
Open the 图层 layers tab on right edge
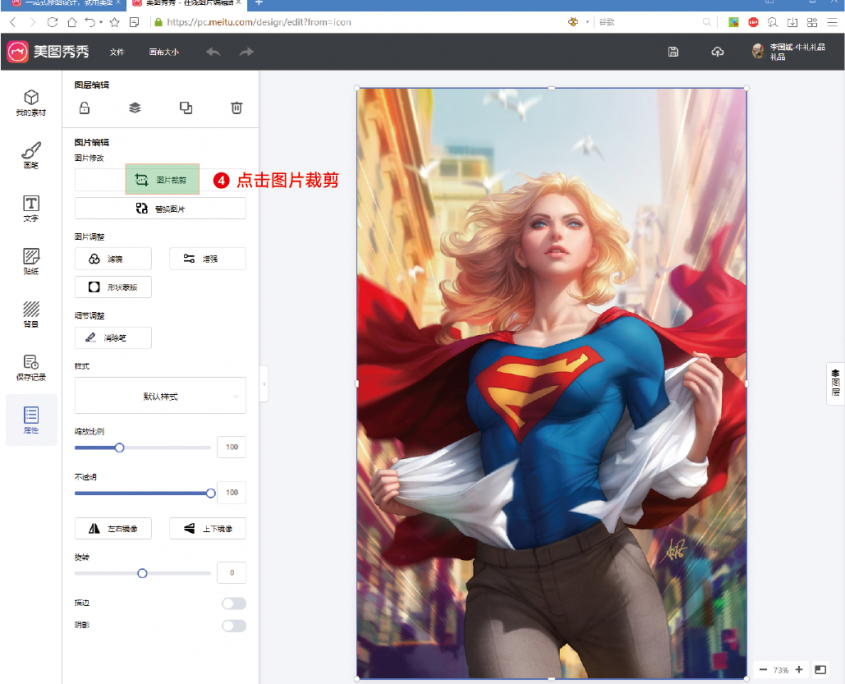click(x=835, y=383)
